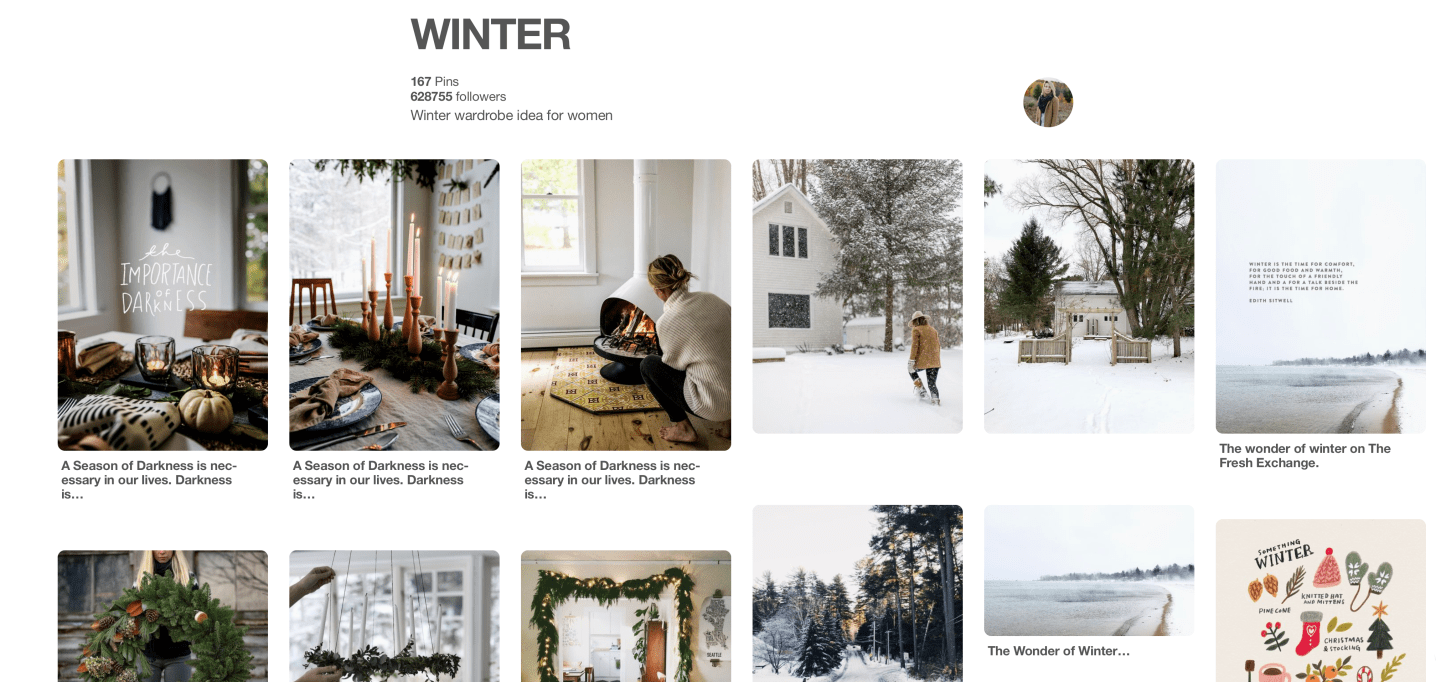
Task: Click the fireplace pin's 'A Season of Darkness' caption
Action: [614, 480]
